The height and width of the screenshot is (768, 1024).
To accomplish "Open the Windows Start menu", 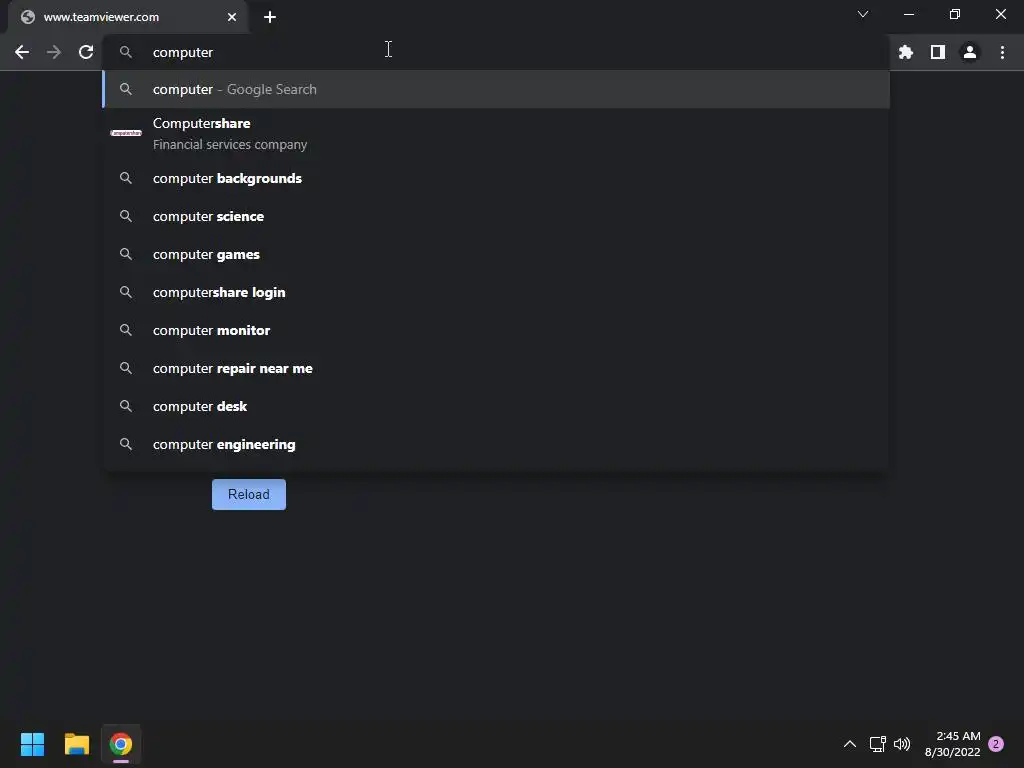I will (x=32, y=744).
